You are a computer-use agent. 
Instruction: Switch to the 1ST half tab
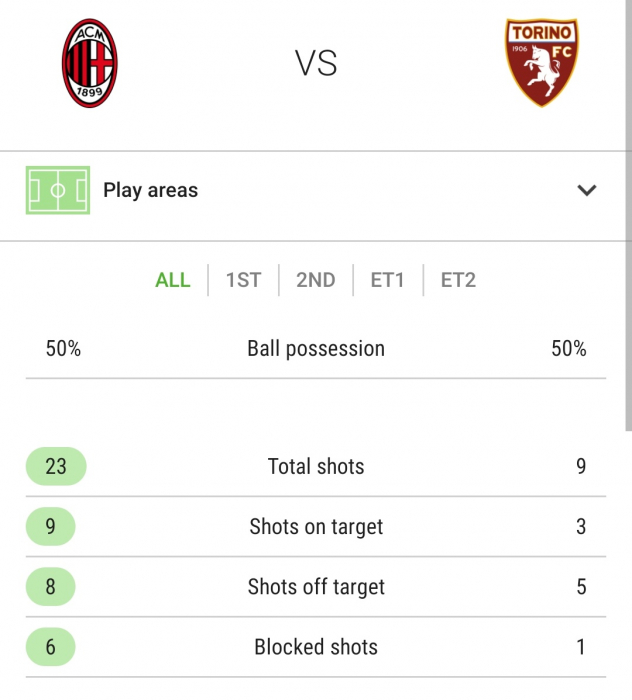243,280
